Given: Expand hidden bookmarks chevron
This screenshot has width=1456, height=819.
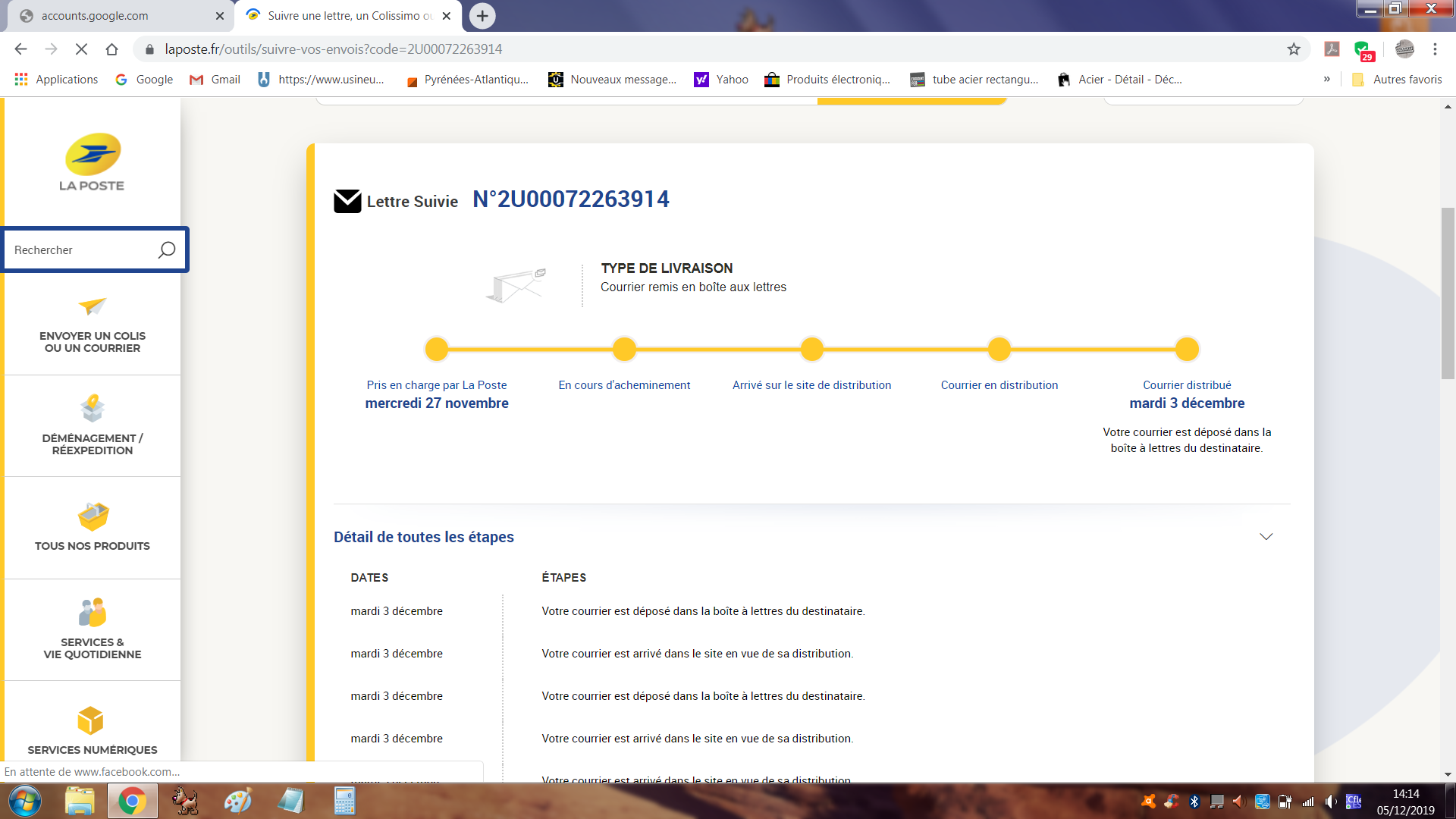Looking at the screenshot, I should point(1327,80).
